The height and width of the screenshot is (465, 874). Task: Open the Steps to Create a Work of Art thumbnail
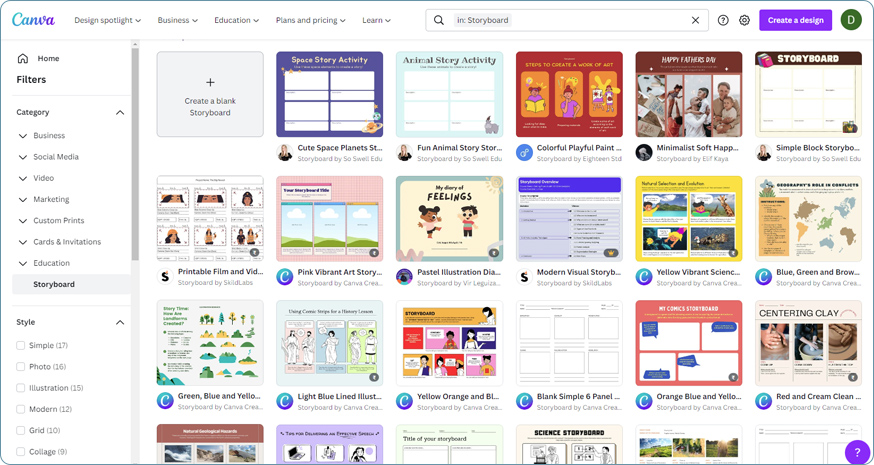coord(569,94)
